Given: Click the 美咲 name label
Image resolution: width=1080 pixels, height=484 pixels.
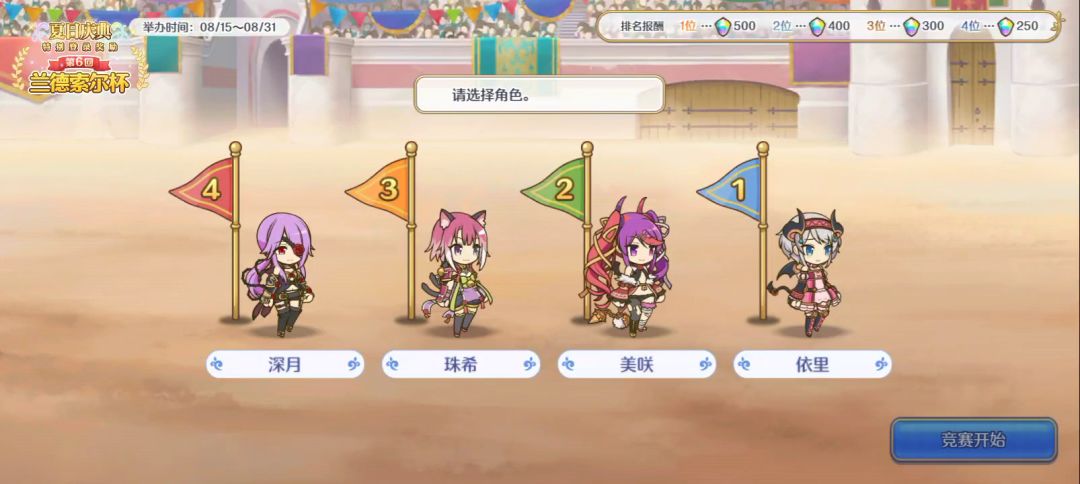Looking at the screenshot, I should (636, 364).
